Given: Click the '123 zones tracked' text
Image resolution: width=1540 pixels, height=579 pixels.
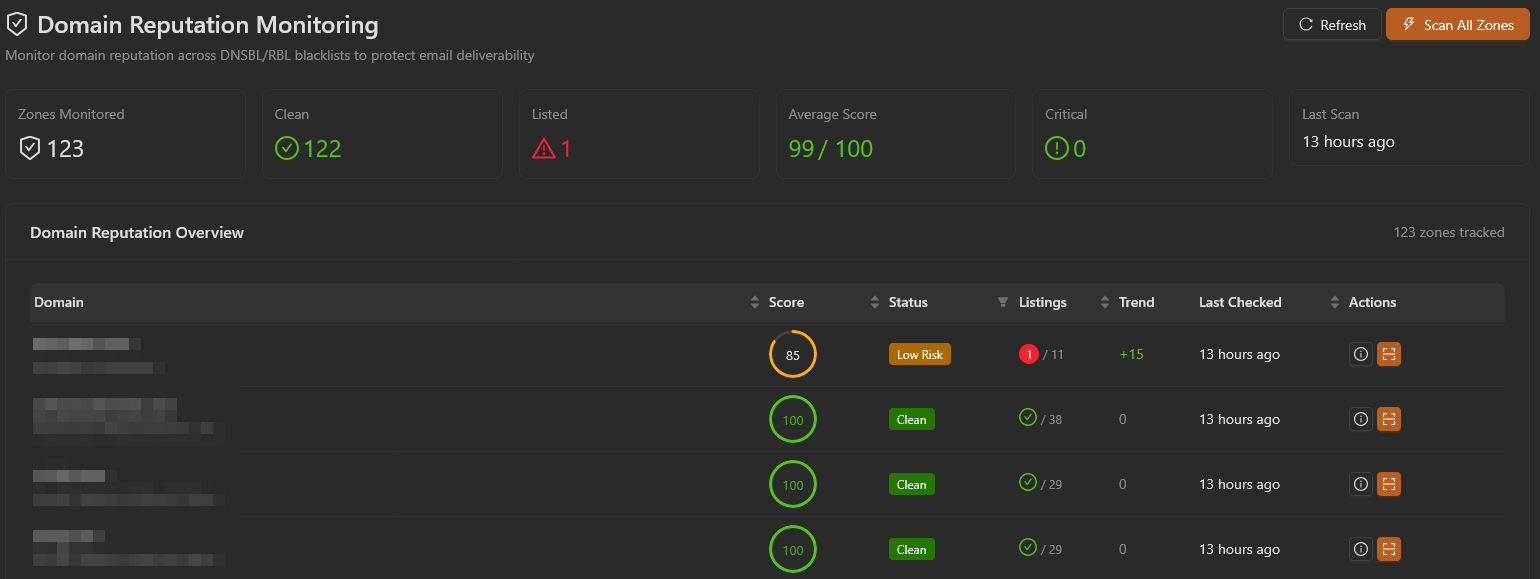Looking at the screenshot, I should [1449, 232].
